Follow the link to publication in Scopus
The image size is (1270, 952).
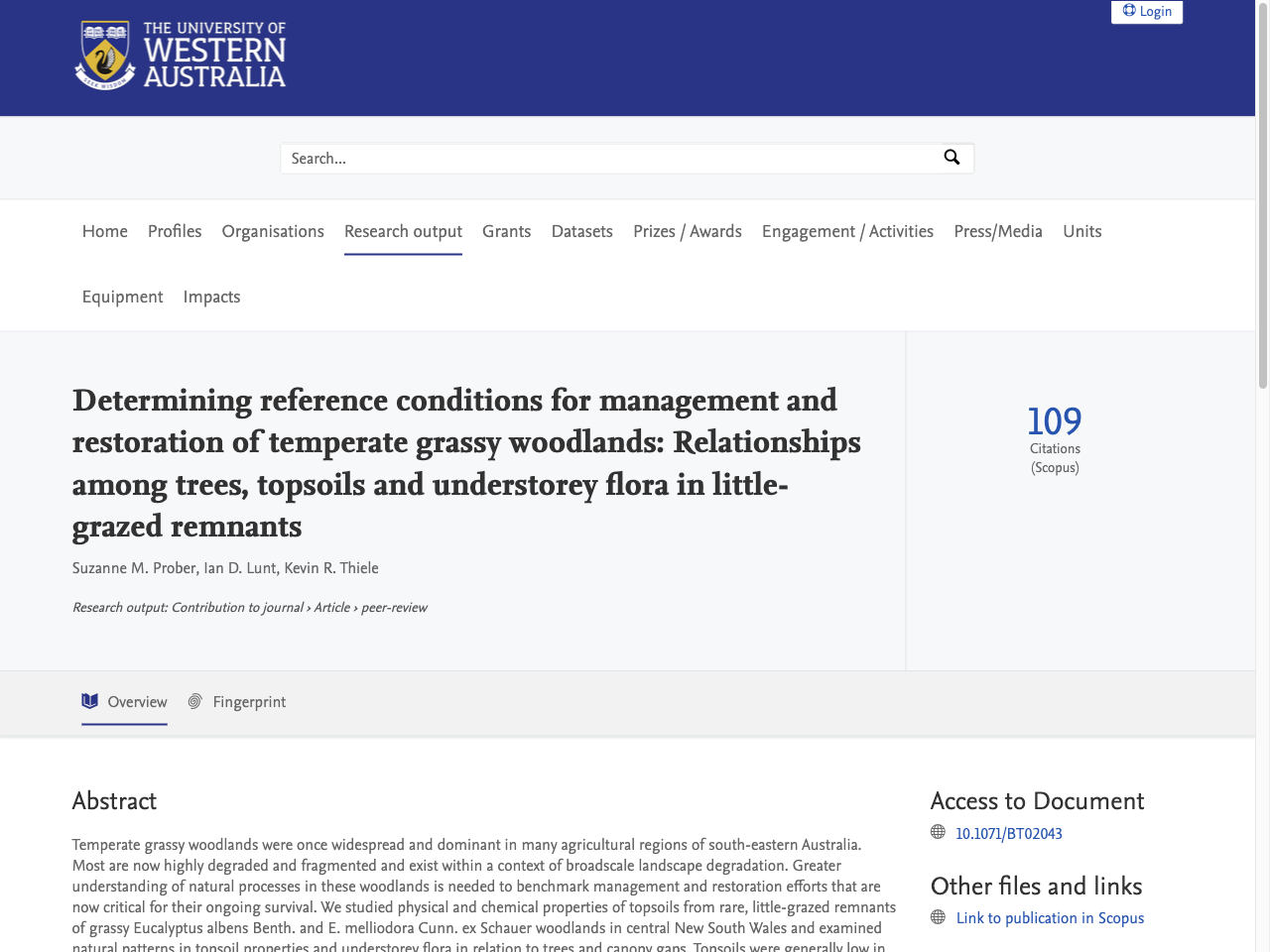pyautogui.click(x=1050, y=917)
